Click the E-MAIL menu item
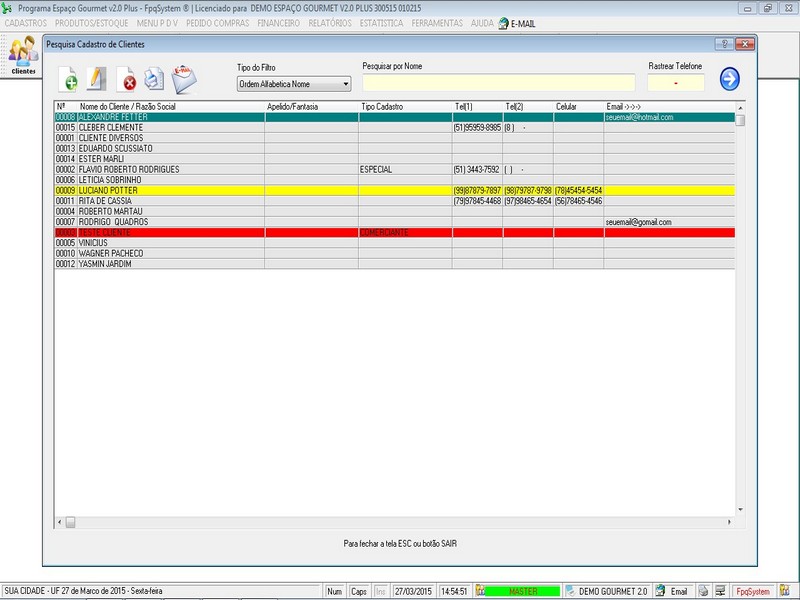Screen dimensions: 800x600 522,23
